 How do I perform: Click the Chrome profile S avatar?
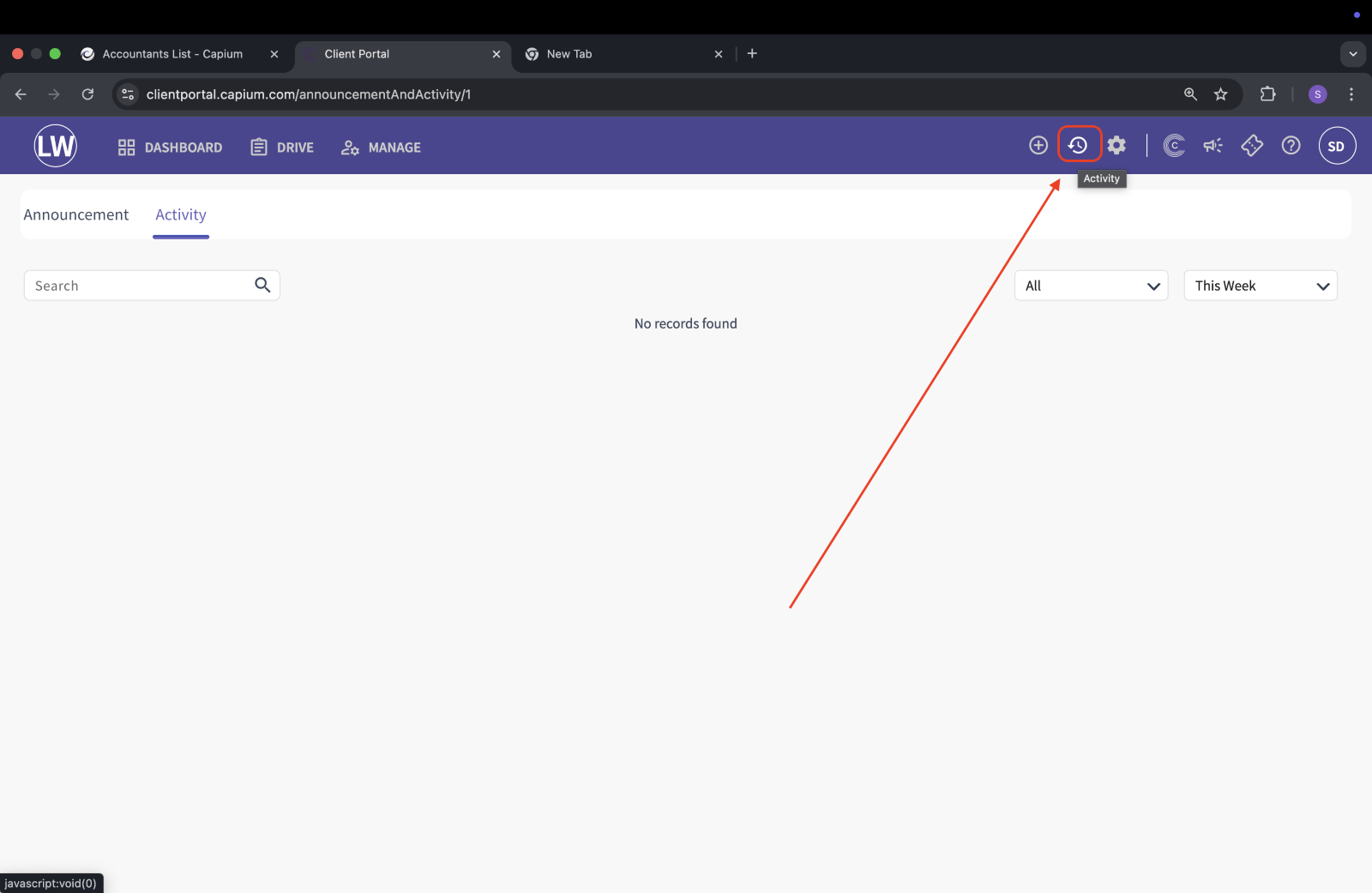coord(1318,94)
